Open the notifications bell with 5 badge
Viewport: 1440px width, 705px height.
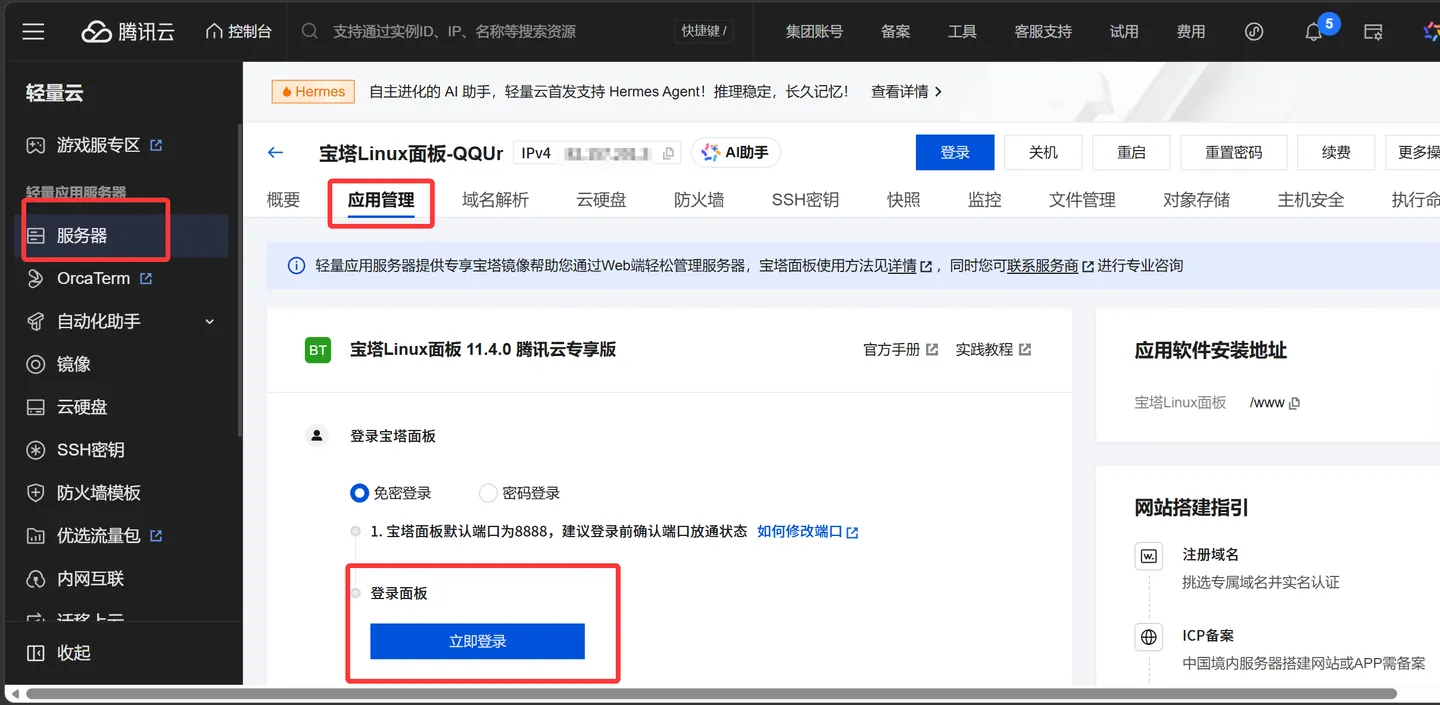click(1315, 32)
